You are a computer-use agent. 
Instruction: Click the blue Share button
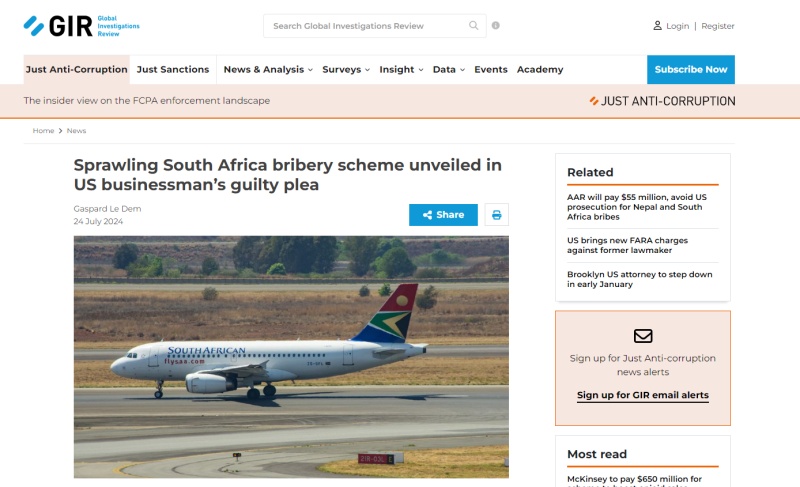coord(443,215)
